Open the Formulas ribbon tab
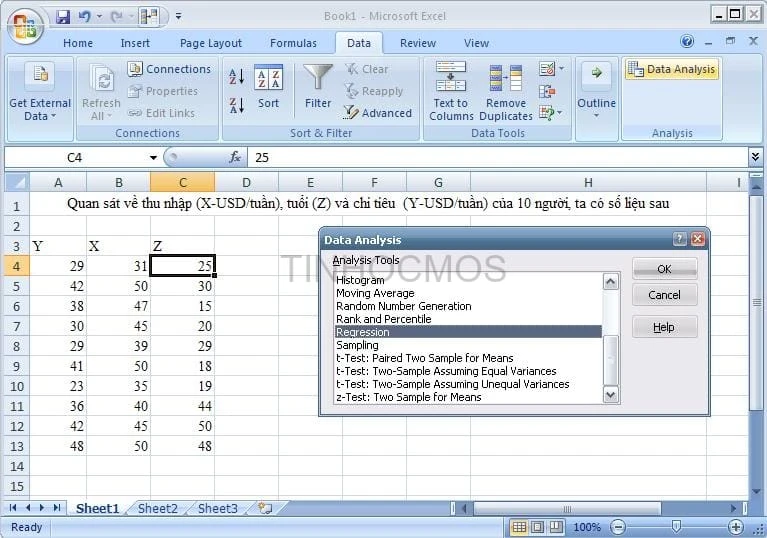Viewport: 767px width, 538px height. pos(293,43)
